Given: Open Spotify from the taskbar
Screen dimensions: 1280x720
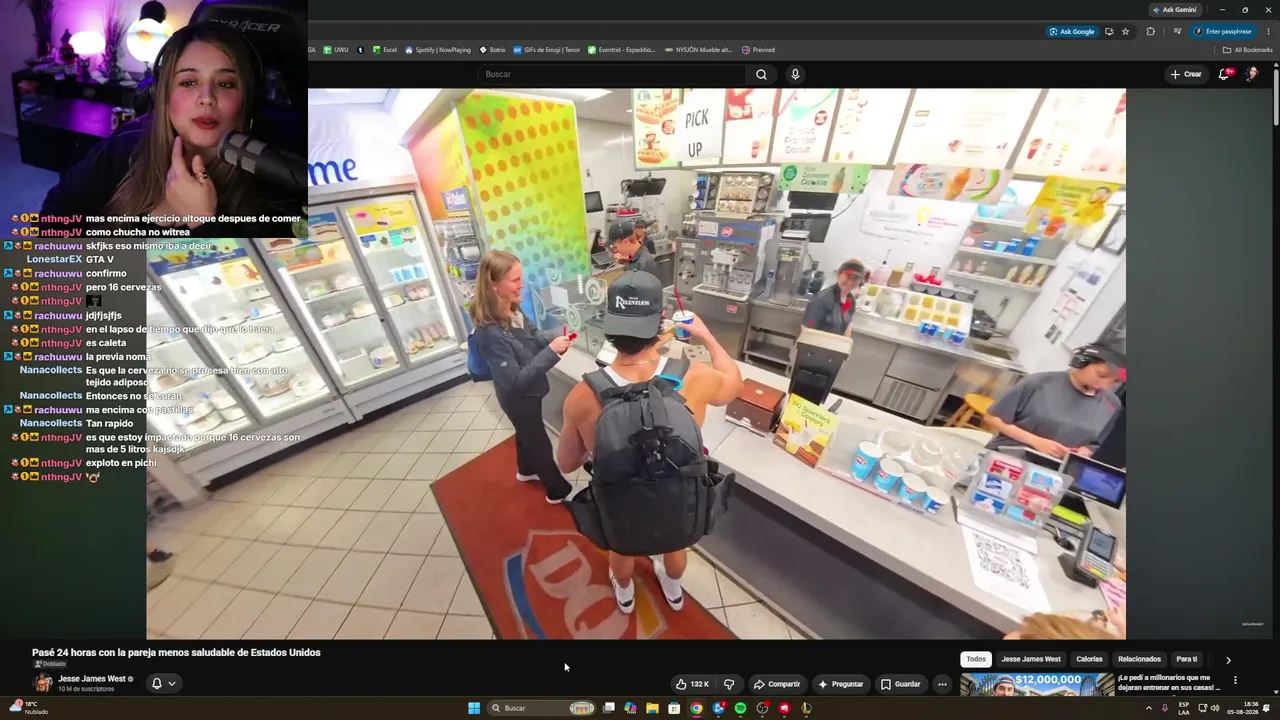Looking at the screenshot, I should 740,708.
